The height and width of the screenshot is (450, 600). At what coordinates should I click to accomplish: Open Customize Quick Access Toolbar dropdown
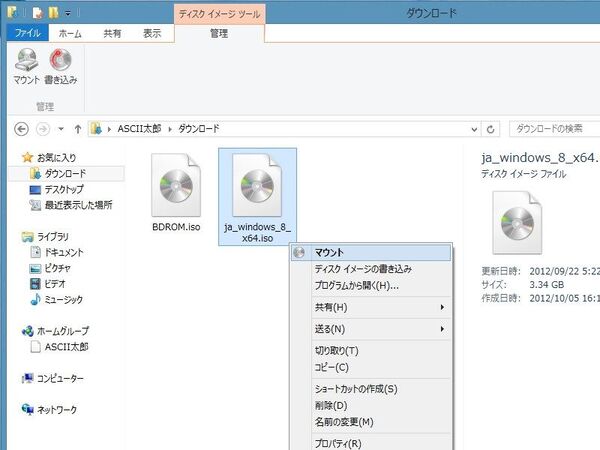point(68,13)
